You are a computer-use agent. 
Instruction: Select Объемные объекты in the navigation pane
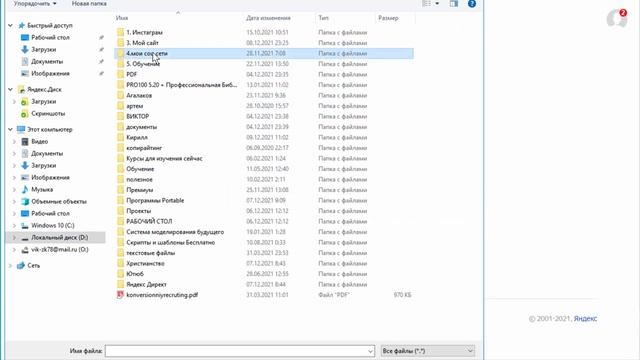59,202
